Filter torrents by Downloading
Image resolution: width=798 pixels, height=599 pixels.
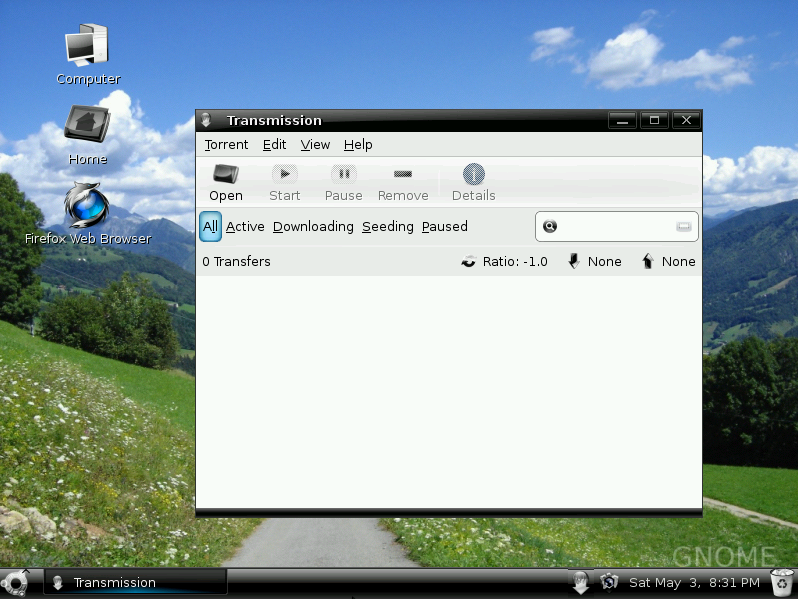pos(313,226)
